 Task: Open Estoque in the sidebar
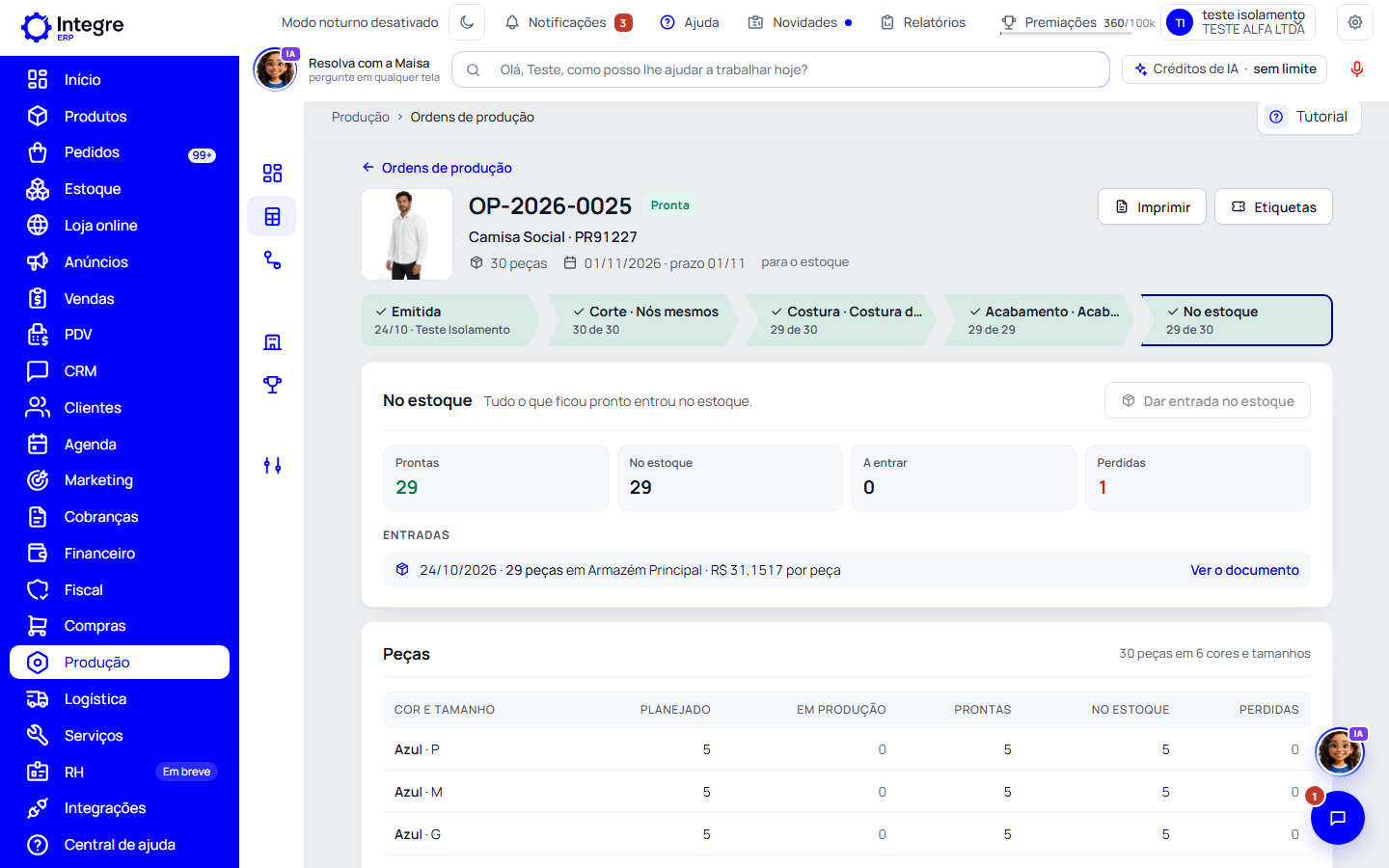coord(120,189)
